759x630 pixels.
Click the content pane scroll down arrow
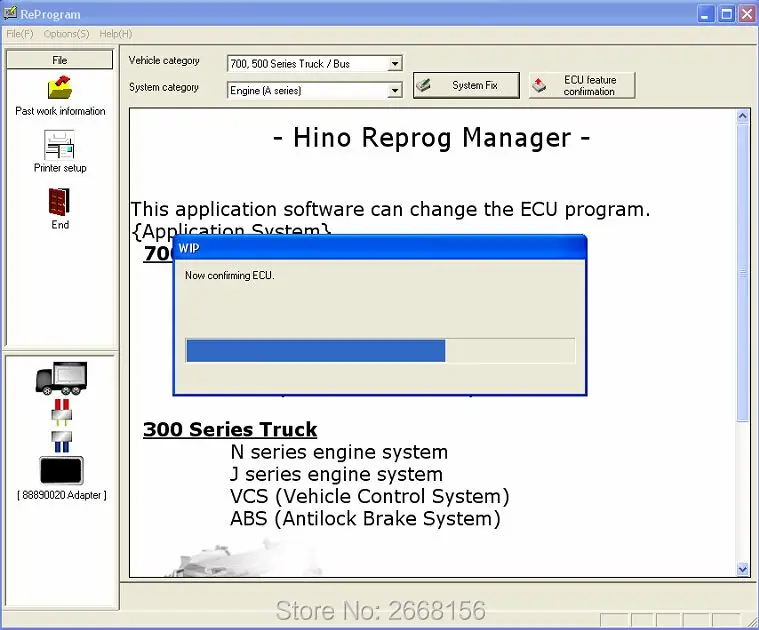[x=743, y=570]
